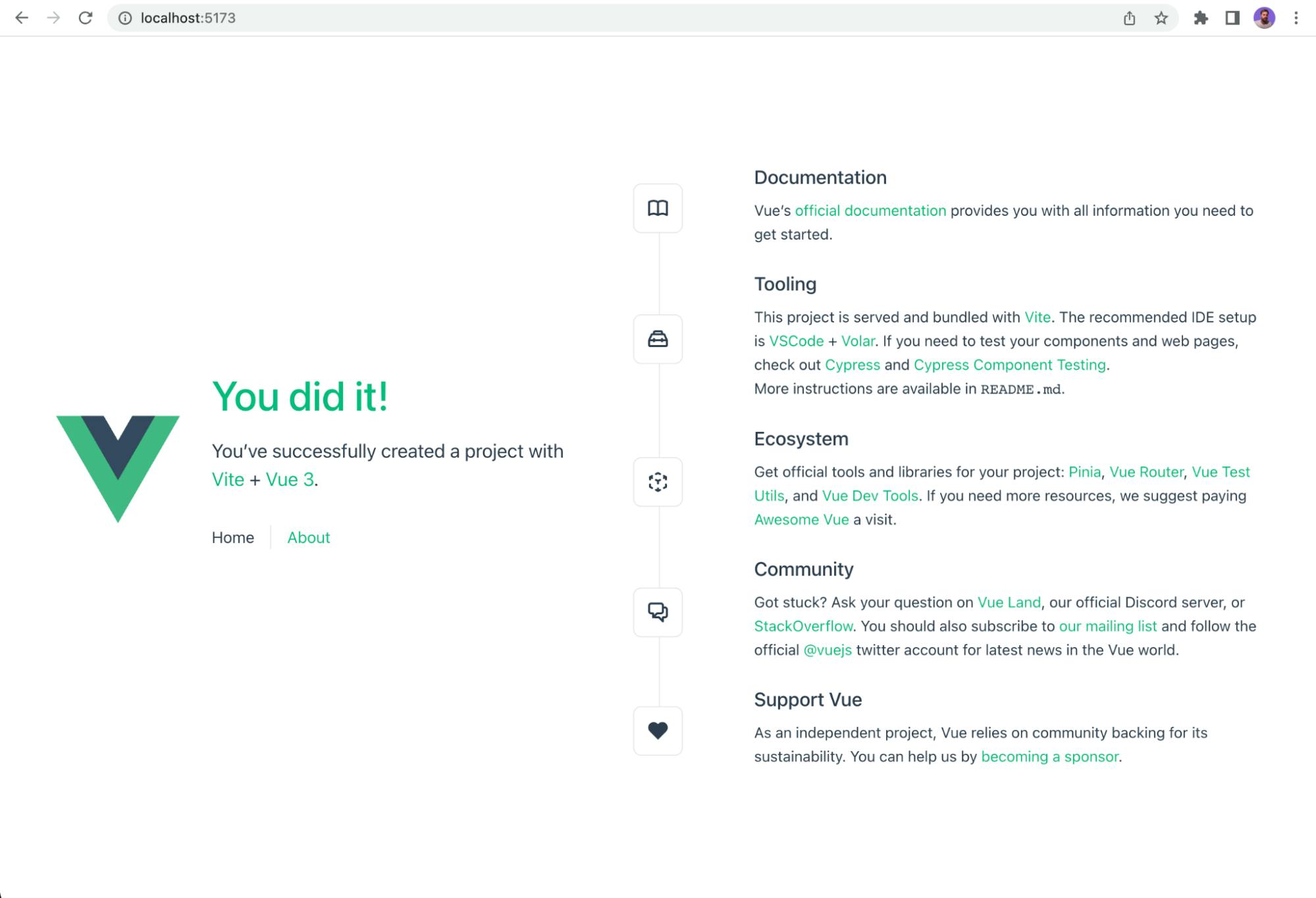
Task: Go to the Home nav tab
Action: 233,537
